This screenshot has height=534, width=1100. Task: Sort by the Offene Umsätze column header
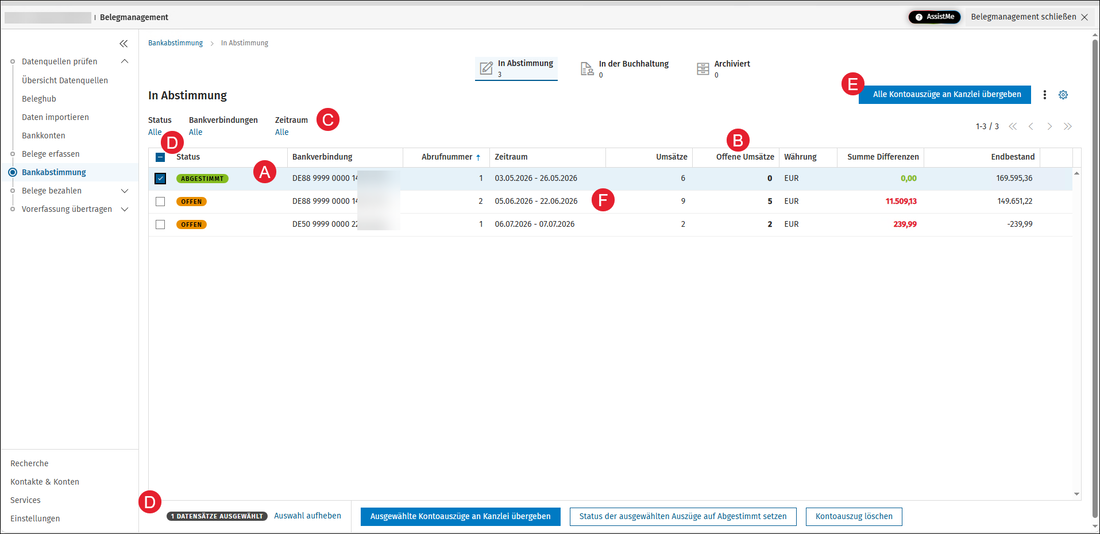(x=746, y=157)
